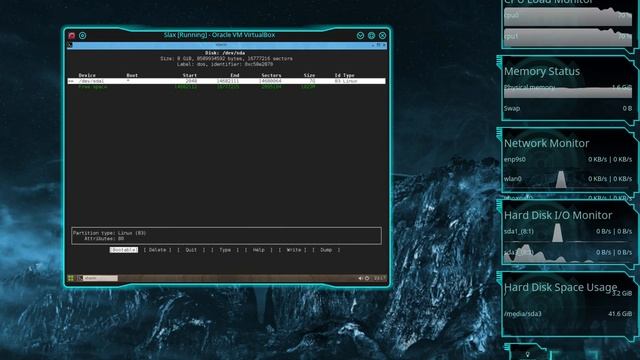Click the Physical memory usage bar

[x=567, y=92]
